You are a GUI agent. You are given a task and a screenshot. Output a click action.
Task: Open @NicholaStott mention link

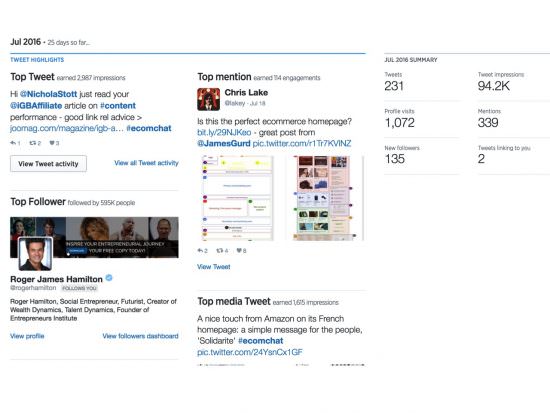pos(48,94)
